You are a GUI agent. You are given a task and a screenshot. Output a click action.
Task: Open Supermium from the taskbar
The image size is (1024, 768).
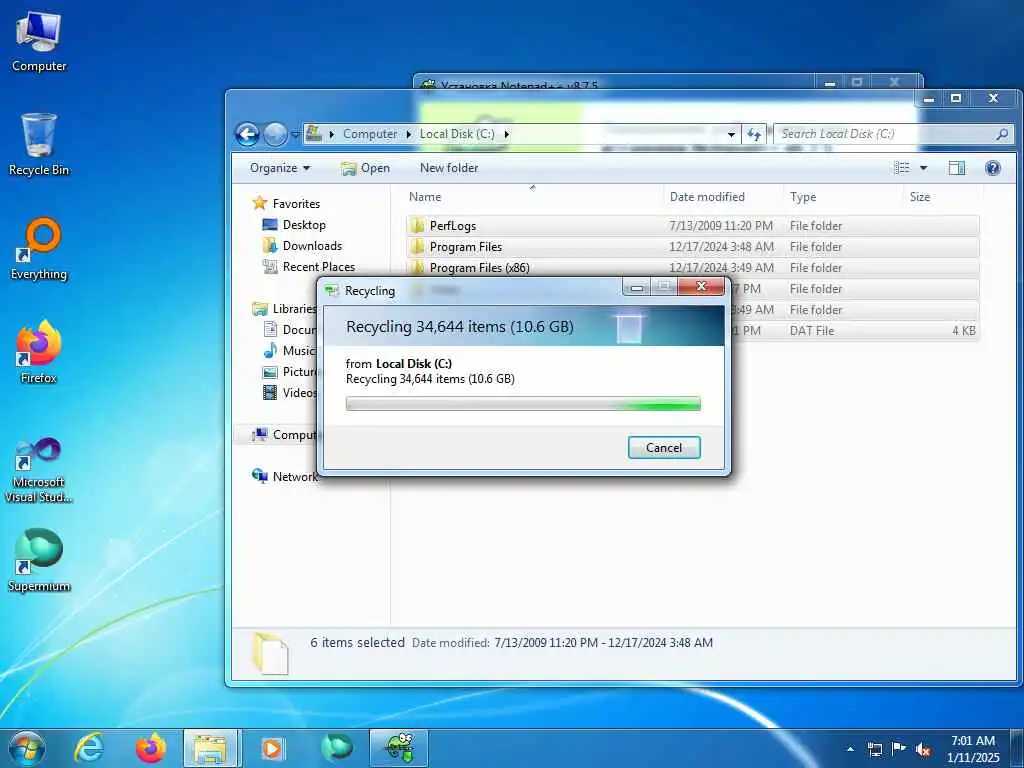(x=336, y=748)
